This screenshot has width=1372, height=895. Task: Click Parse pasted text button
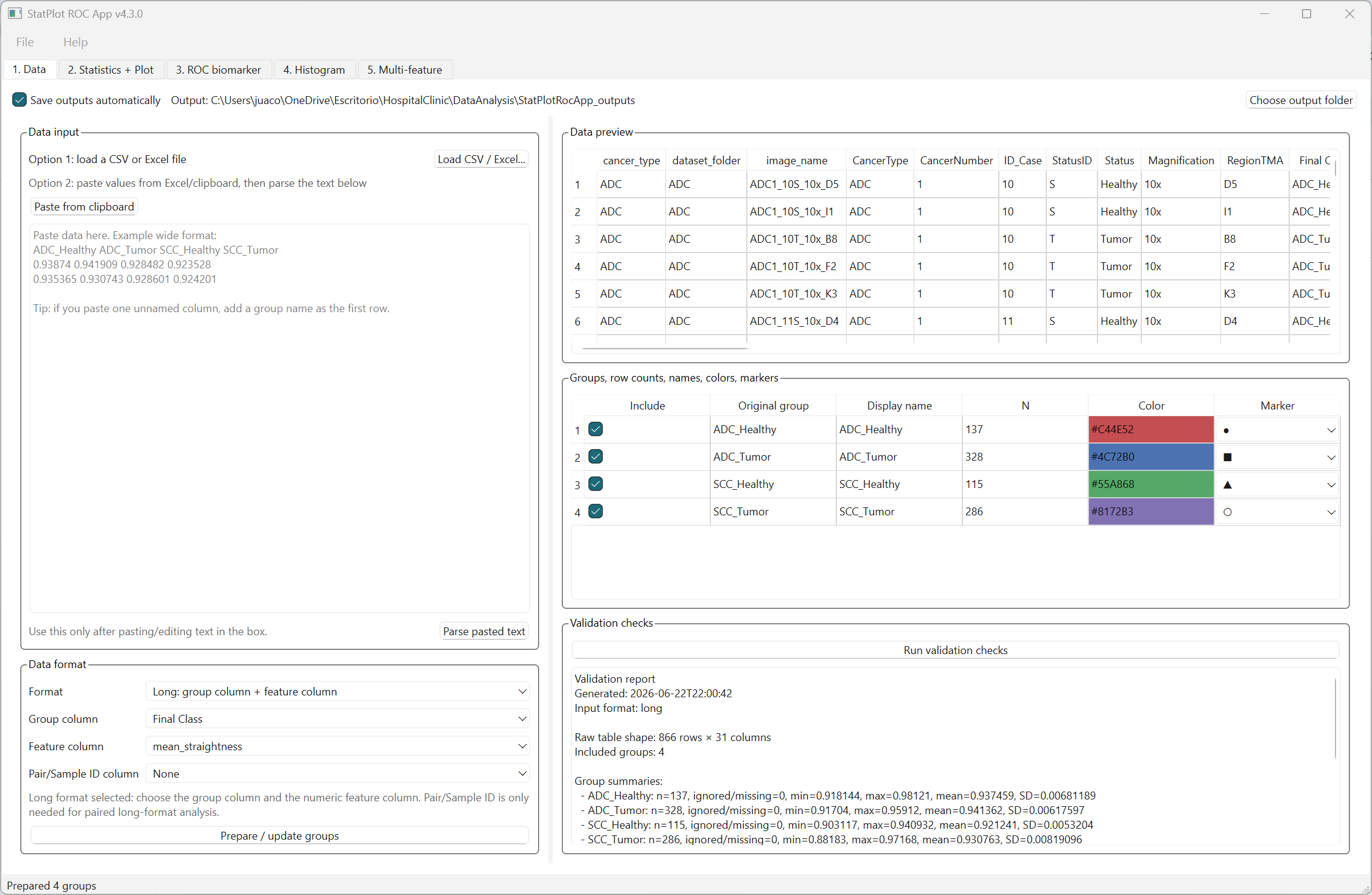(484, 632)
